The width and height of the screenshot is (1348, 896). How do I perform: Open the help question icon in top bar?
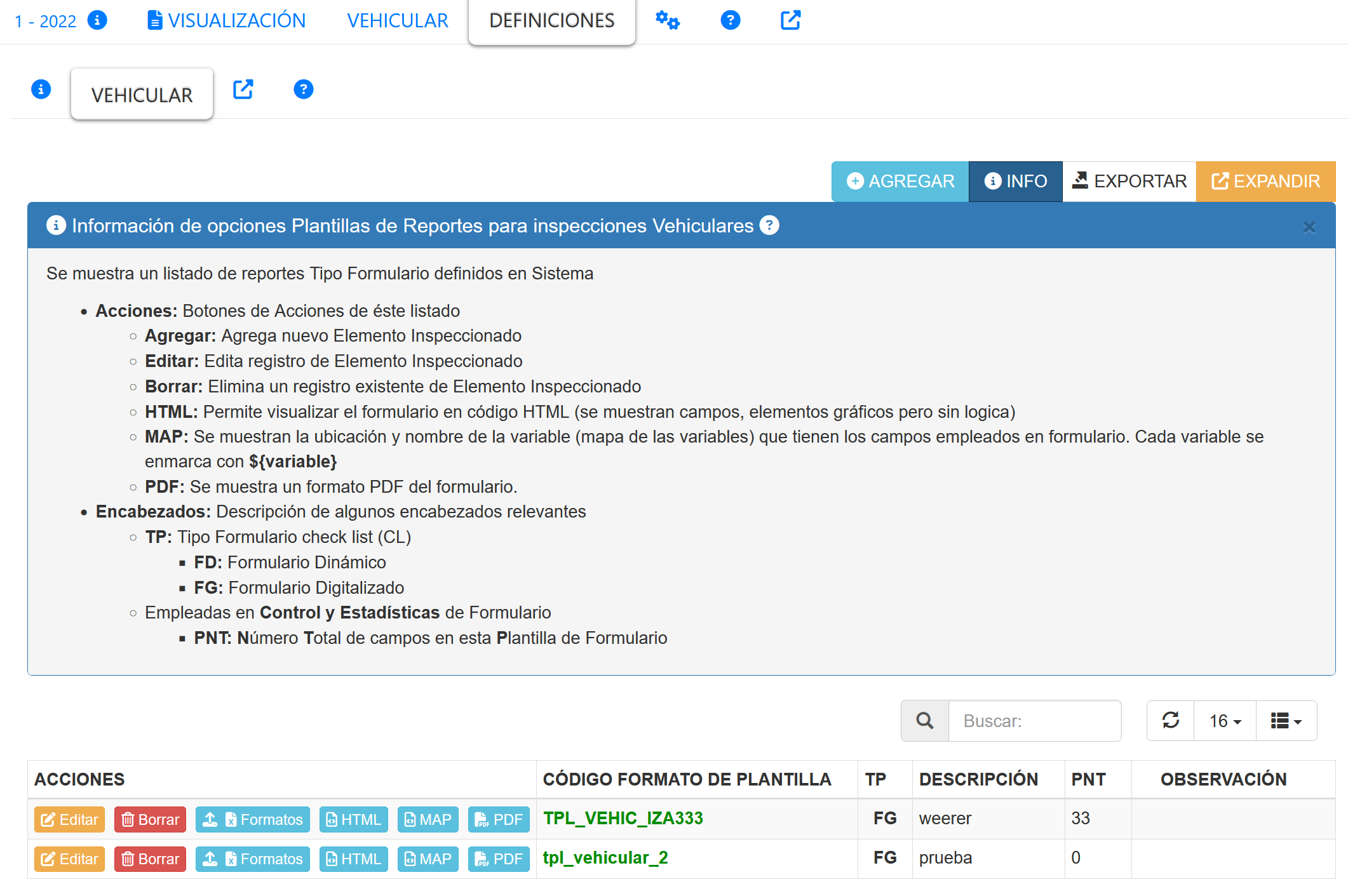[730, 20]
